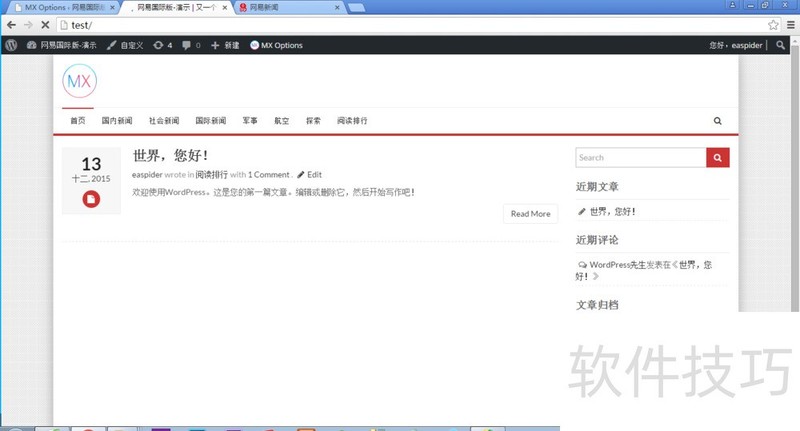Click the author link easpider under post title
Screen dimensions: 800x431
147,174
